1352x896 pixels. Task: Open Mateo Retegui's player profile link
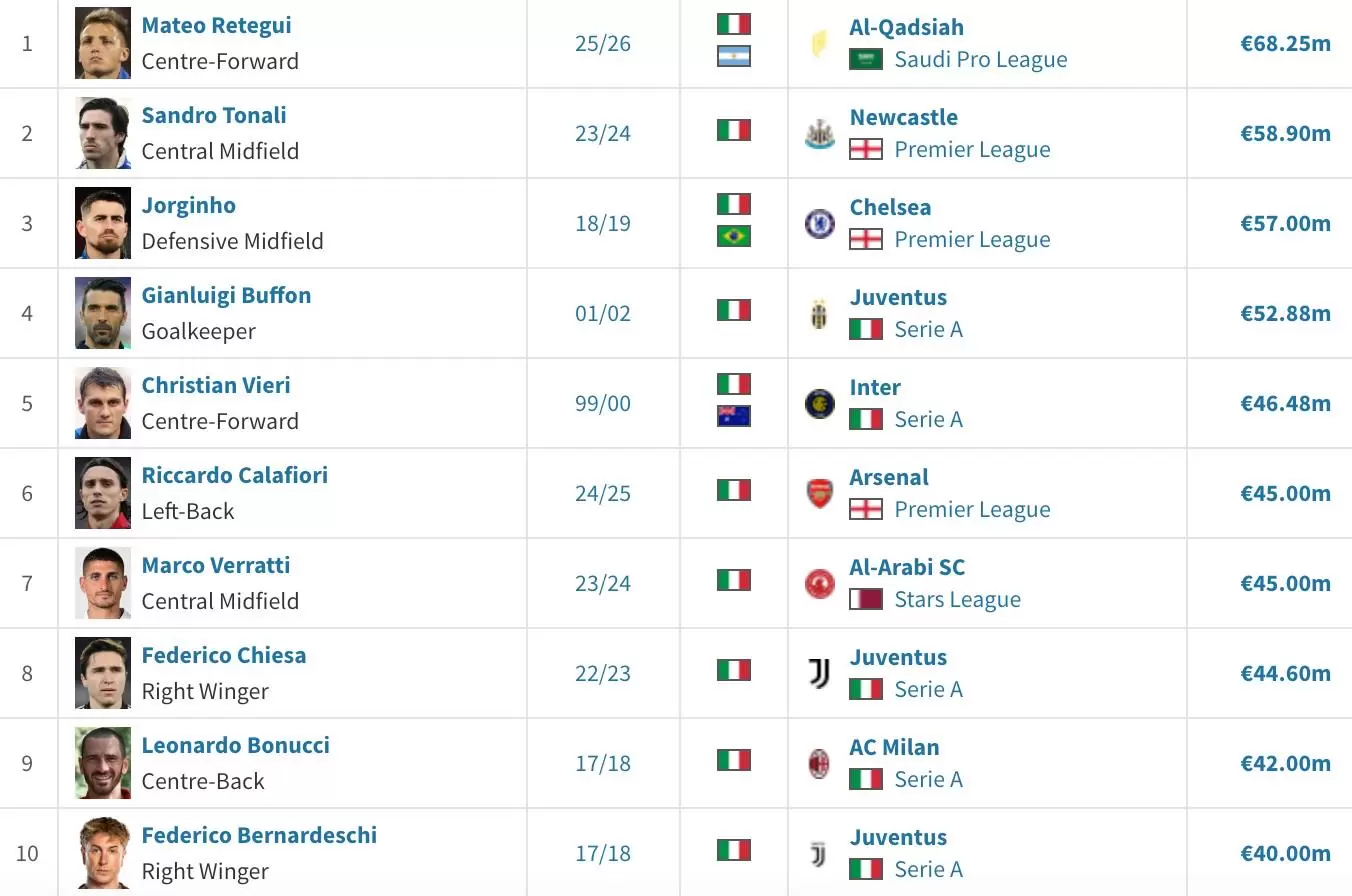pyautogui.click(x=217, y=25)
